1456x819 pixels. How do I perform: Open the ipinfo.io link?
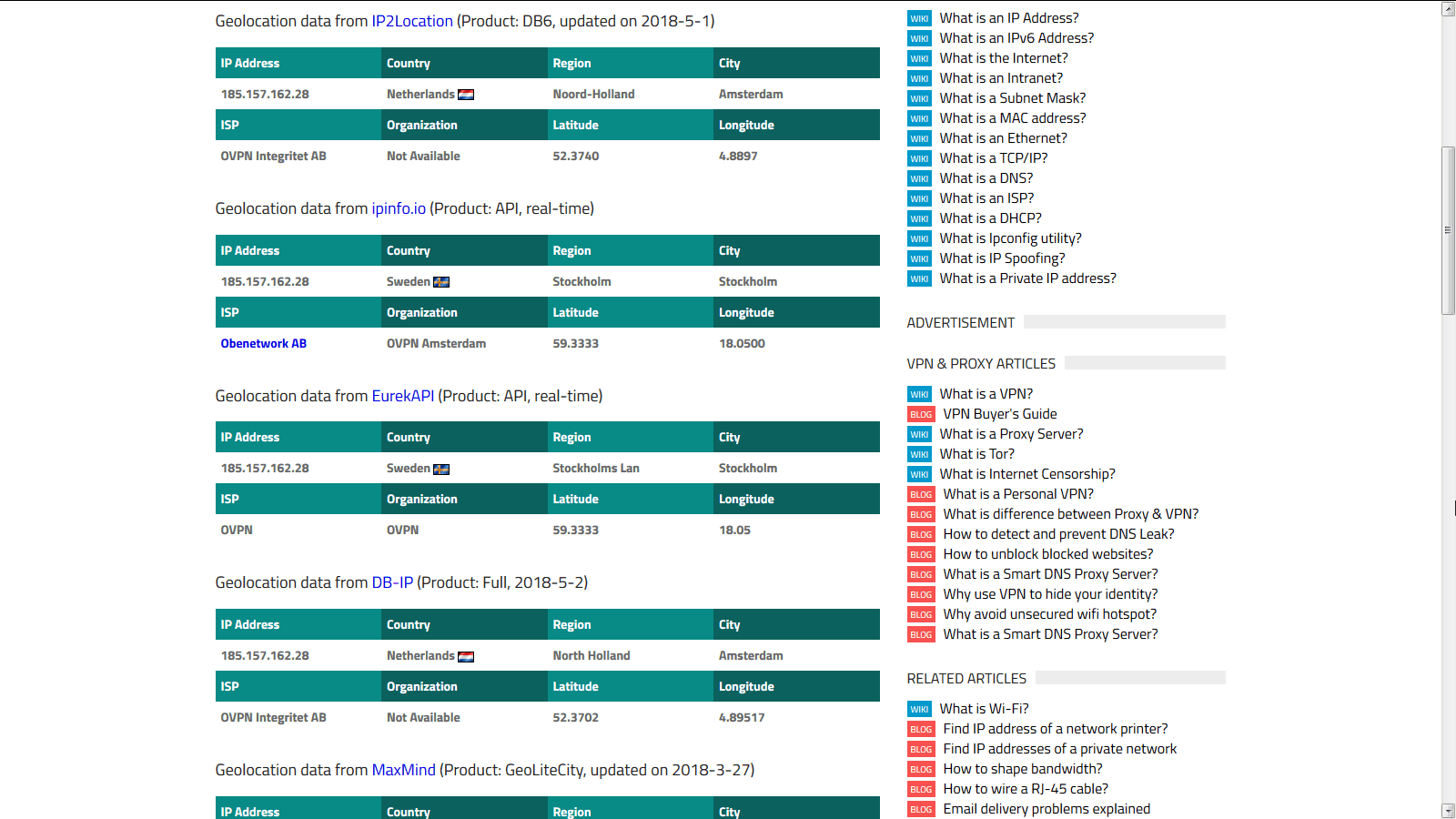399,208
